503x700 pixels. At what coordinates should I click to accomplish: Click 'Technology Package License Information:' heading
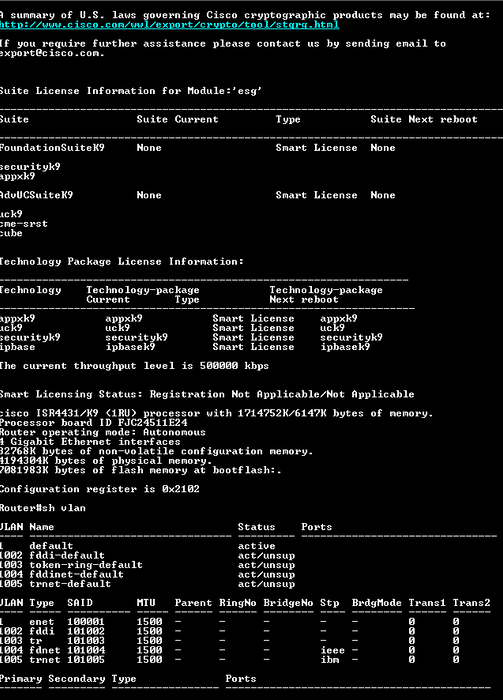click(x=122, y=262)
